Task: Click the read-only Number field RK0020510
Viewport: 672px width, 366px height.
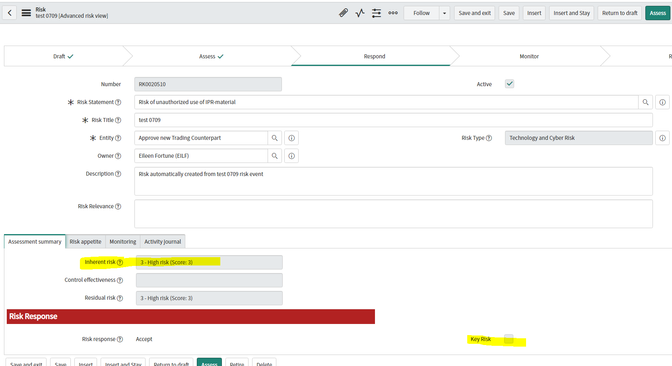Action: click(208, 84)
